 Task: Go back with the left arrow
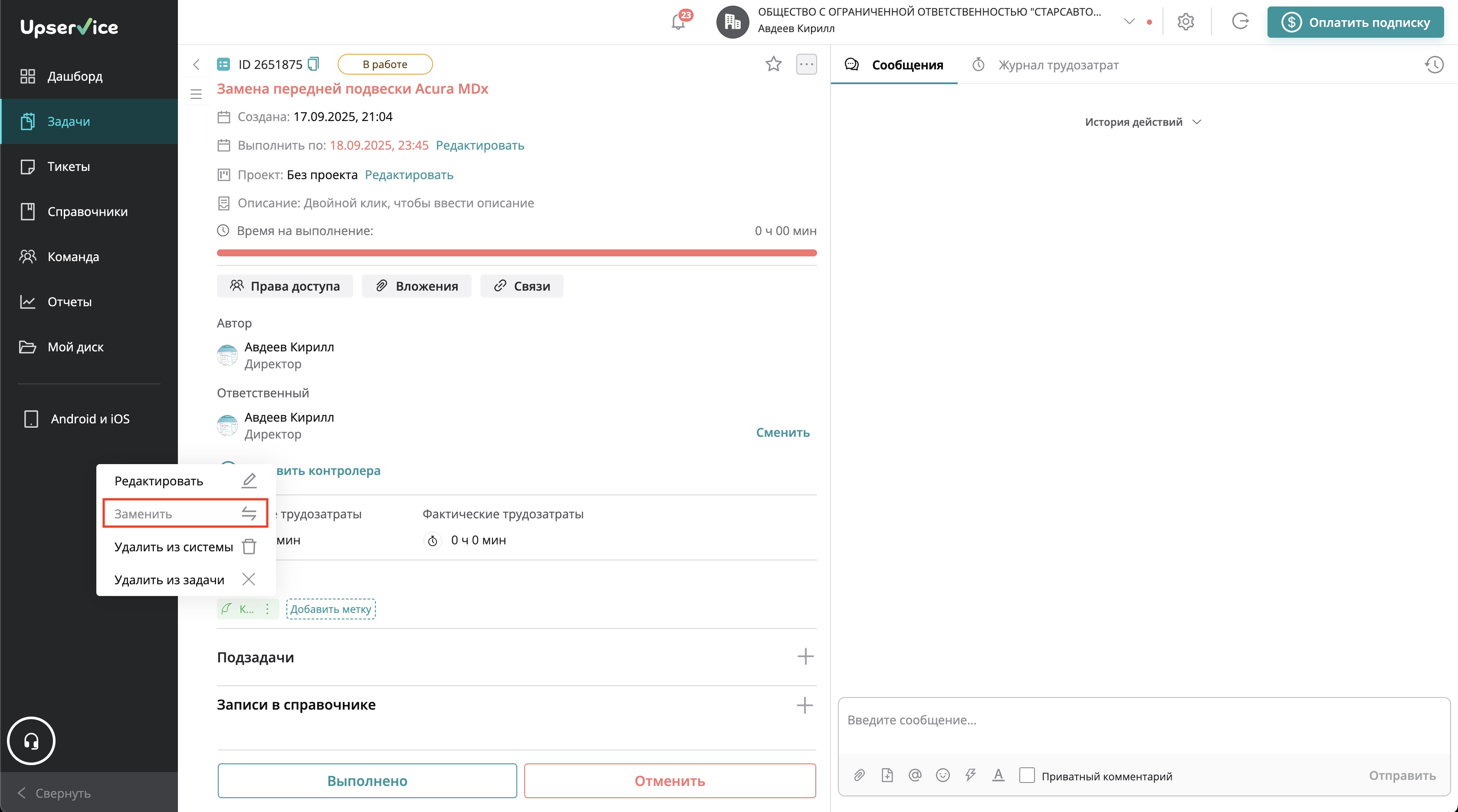197,65
